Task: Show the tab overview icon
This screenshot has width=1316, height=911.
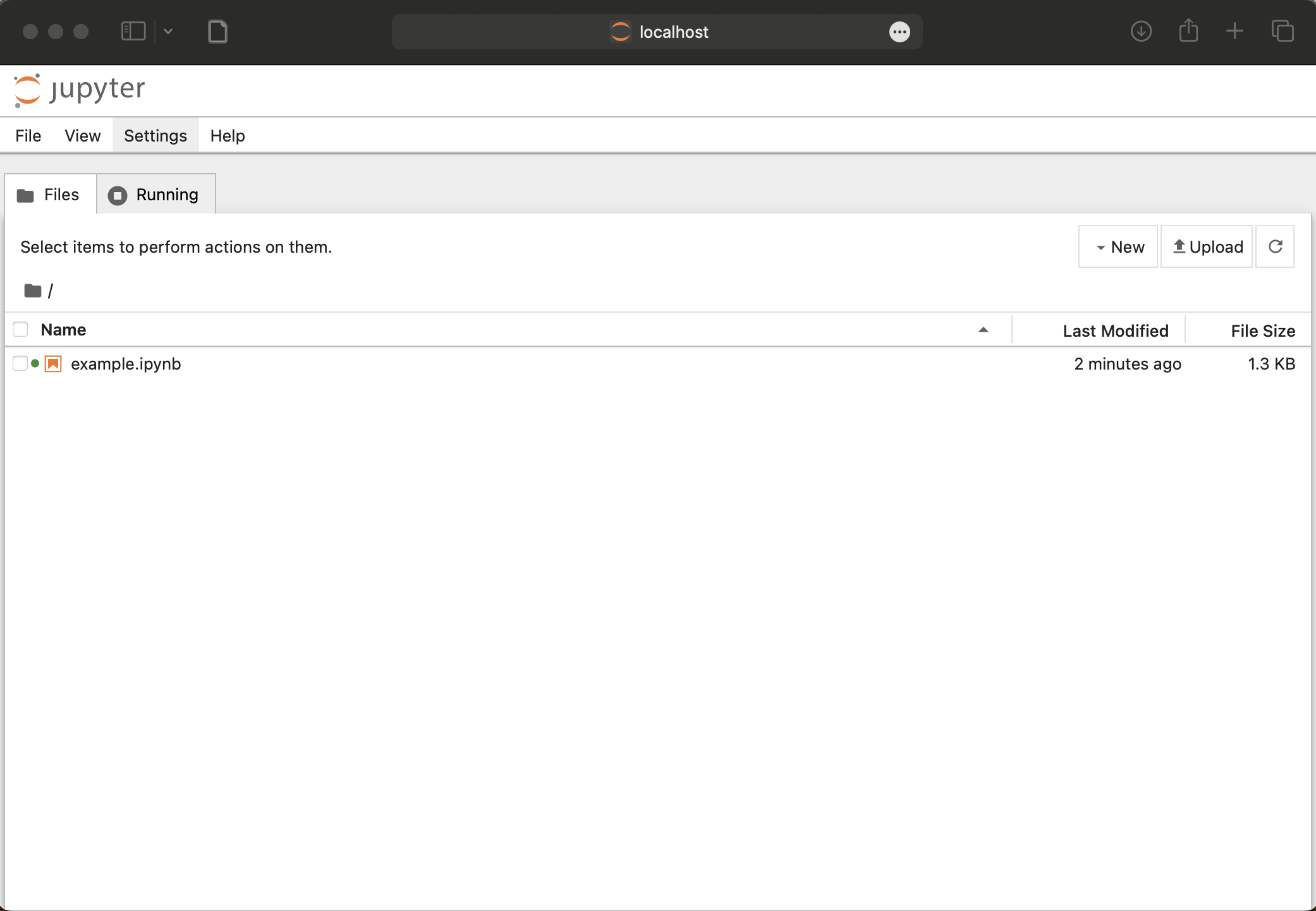Action: 1282,32
